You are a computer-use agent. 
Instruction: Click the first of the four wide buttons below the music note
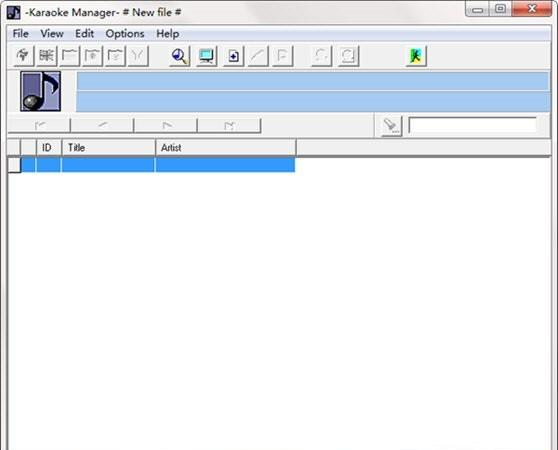(x=39, y=125)
